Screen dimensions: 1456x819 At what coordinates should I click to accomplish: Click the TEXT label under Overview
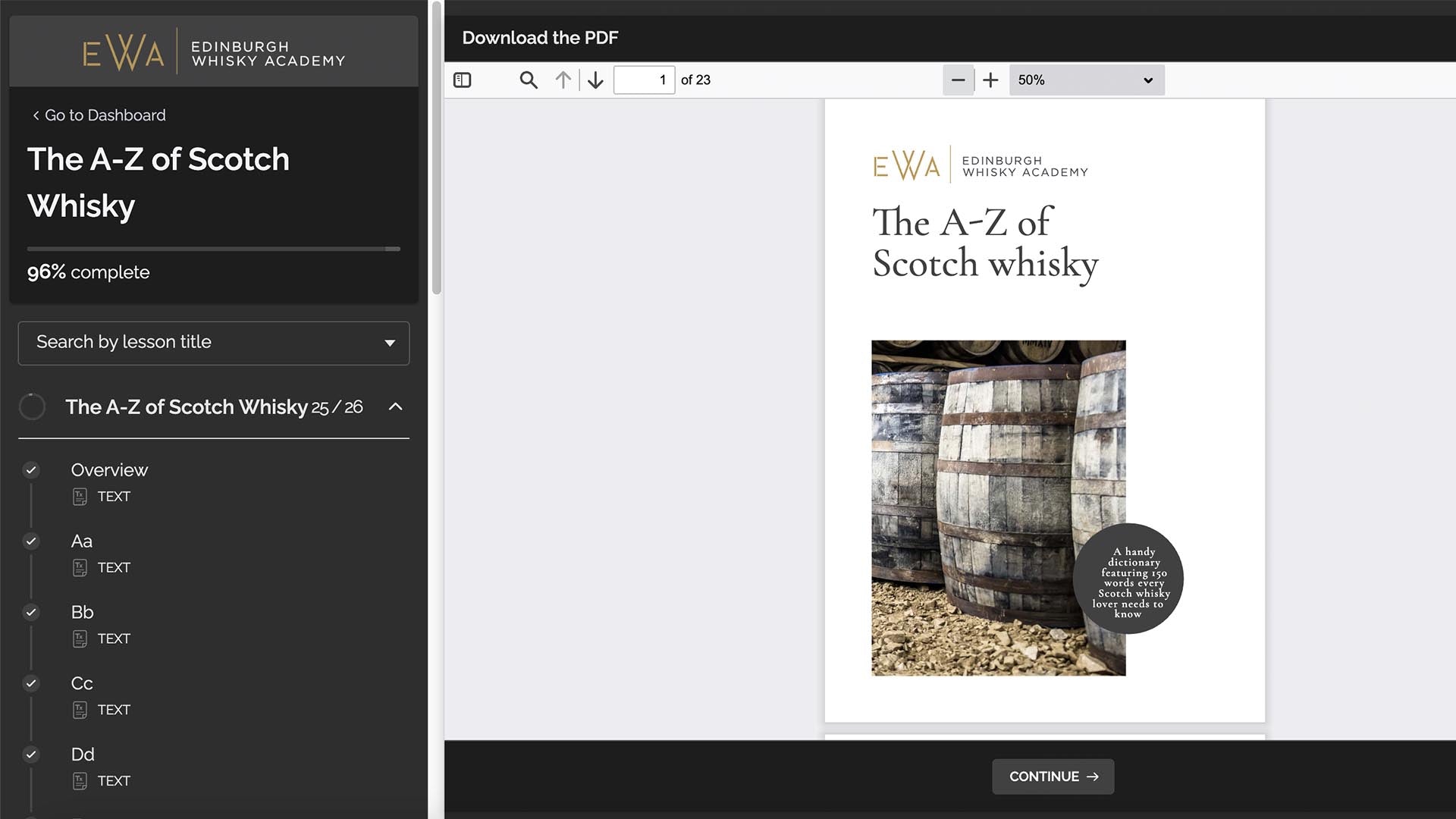(x=114, y=497)
